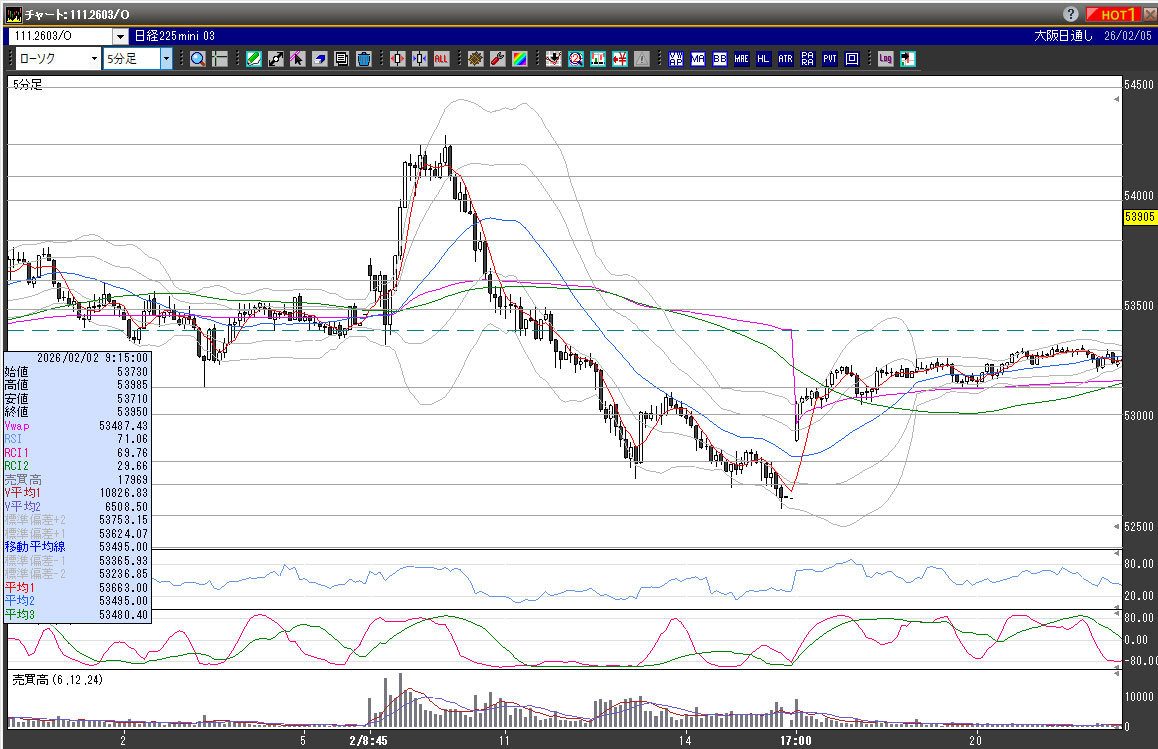Image resolution: width=1158 pixels, height=749 pixels.
Task: Toggle the Log scale button
Action: [x=886, y=59]
